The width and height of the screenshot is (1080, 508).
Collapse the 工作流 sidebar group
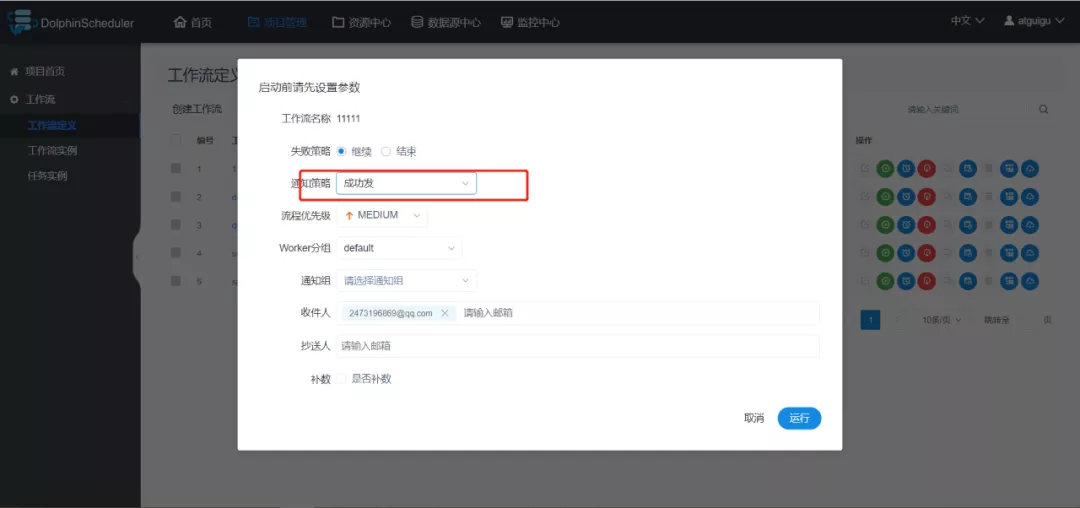(41, 100)
